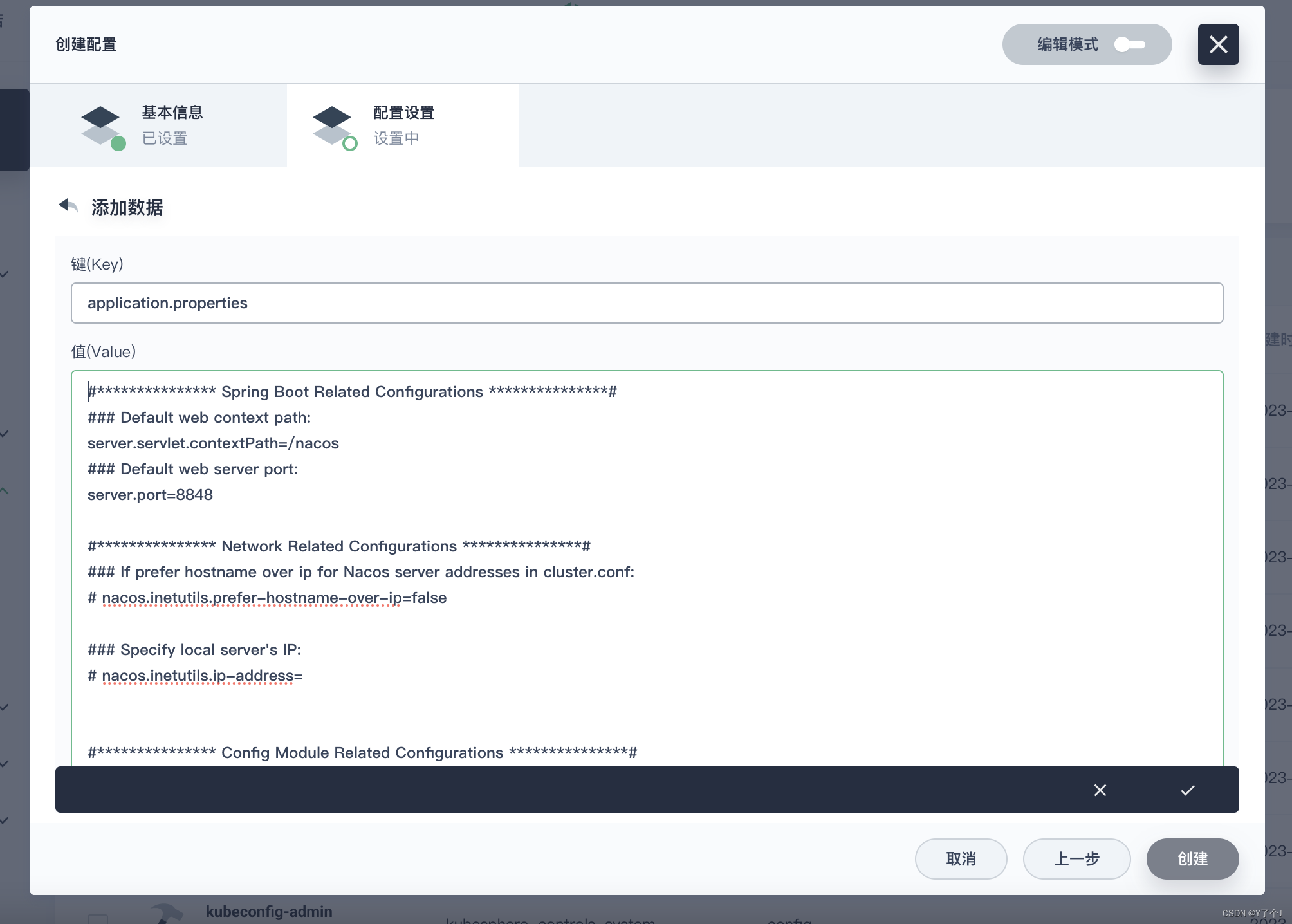The width and height of the screenshot is (1292, 924).
Task: Click the Spring Boot Related Configurations header
Action: pyautogui.click(x=352, y=392)
